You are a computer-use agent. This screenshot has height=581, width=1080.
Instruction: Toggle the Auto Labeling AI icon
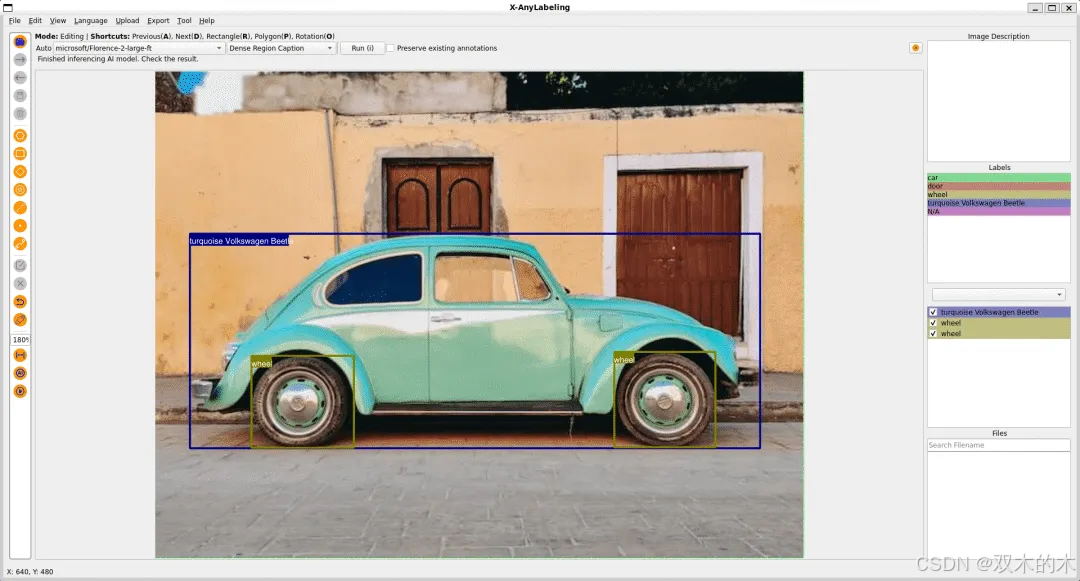(20, 373)
